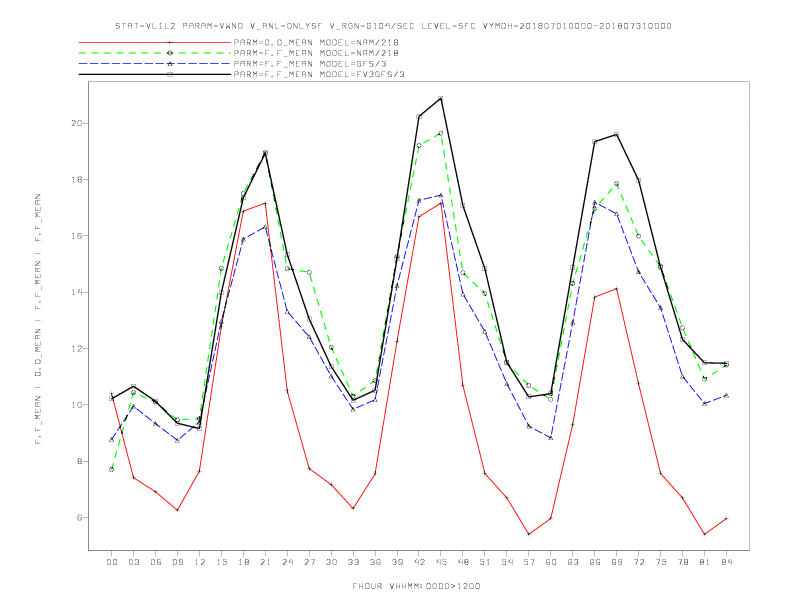Click x-axis tick label 30
792x612 pixels.
pos(331,562)
